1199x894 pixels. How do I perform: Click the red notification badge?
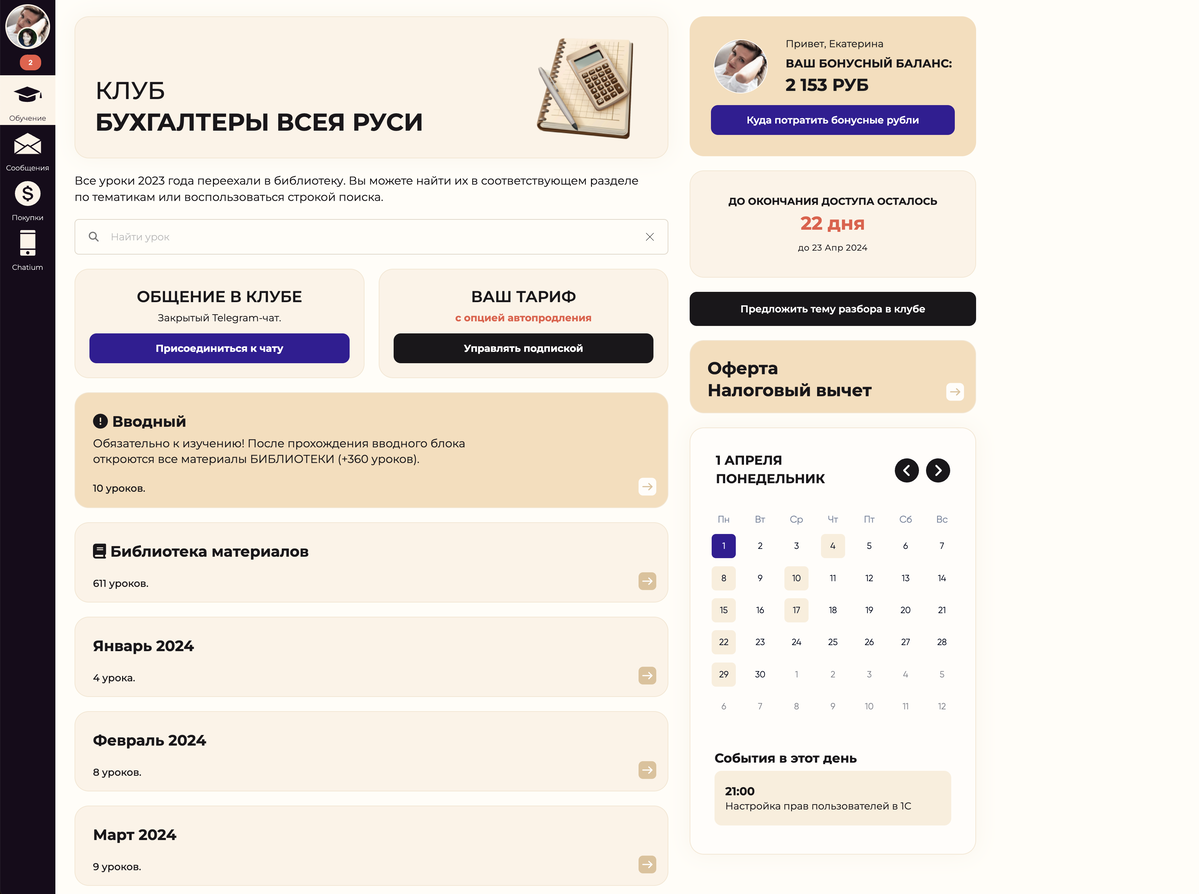point(30,63)
